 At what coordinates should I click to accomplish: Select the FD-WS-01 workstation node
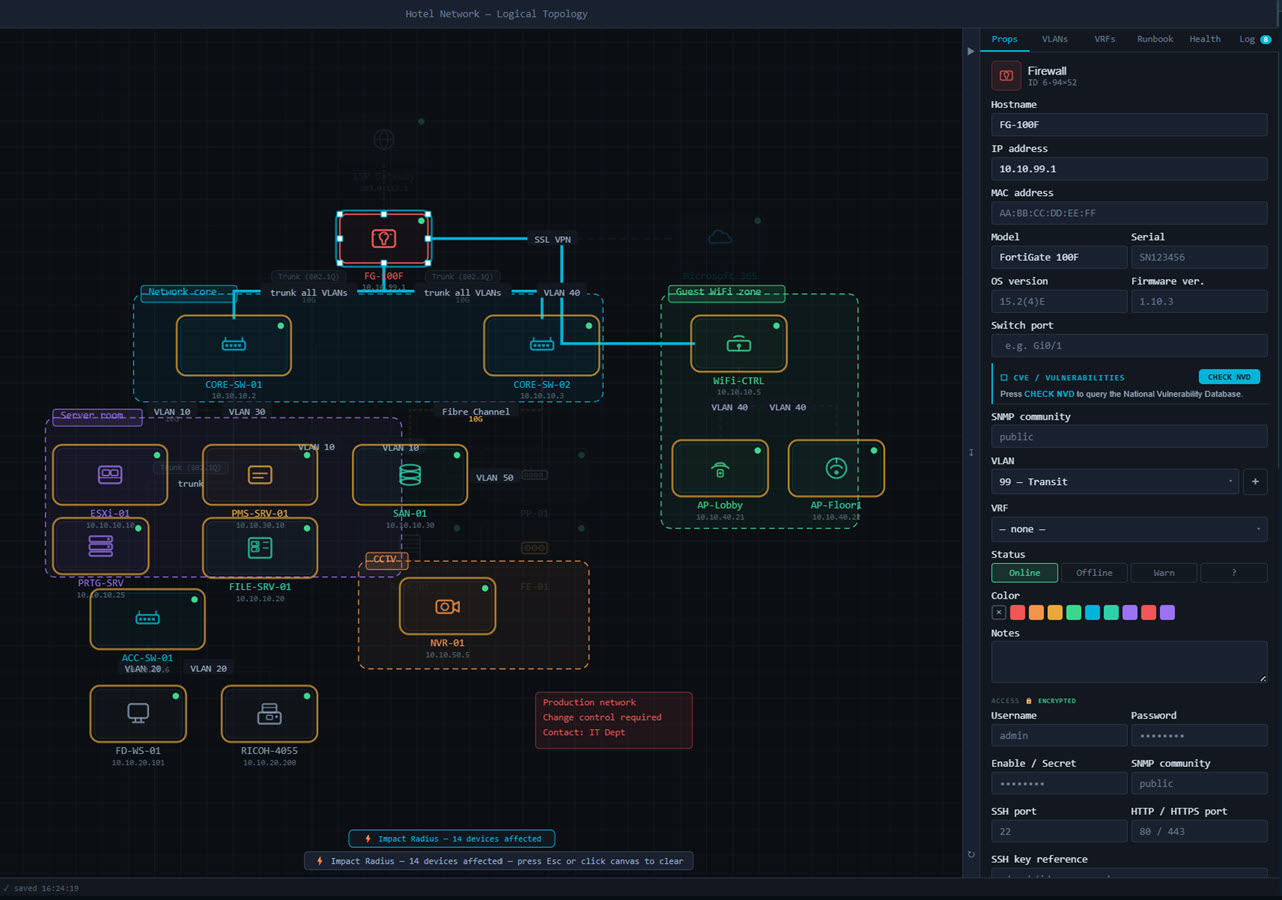[x=138, y=714]
